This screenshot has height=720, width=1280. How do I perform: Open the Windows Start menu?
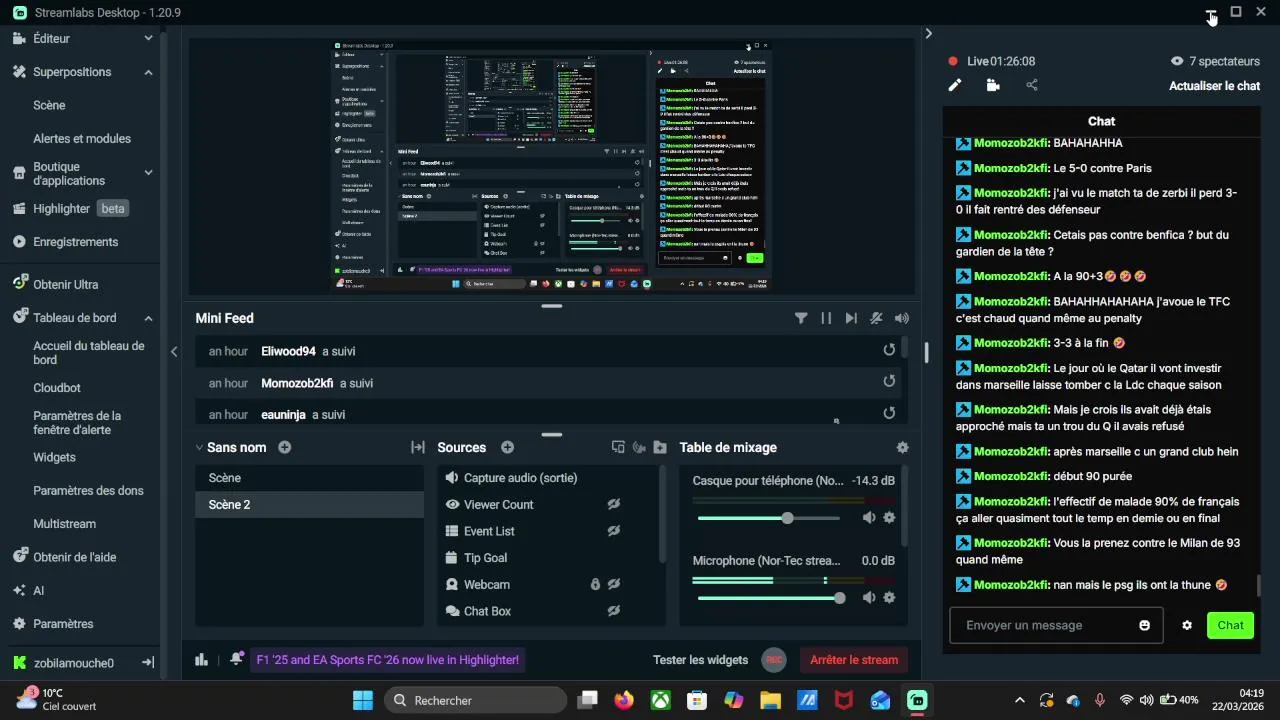point(362,700)
